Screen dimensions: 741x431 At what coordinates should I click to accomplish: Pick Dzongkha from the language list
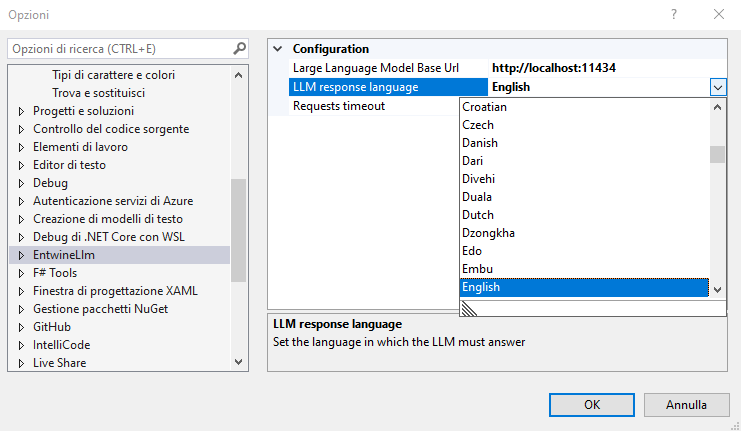[x=584, y=233]
